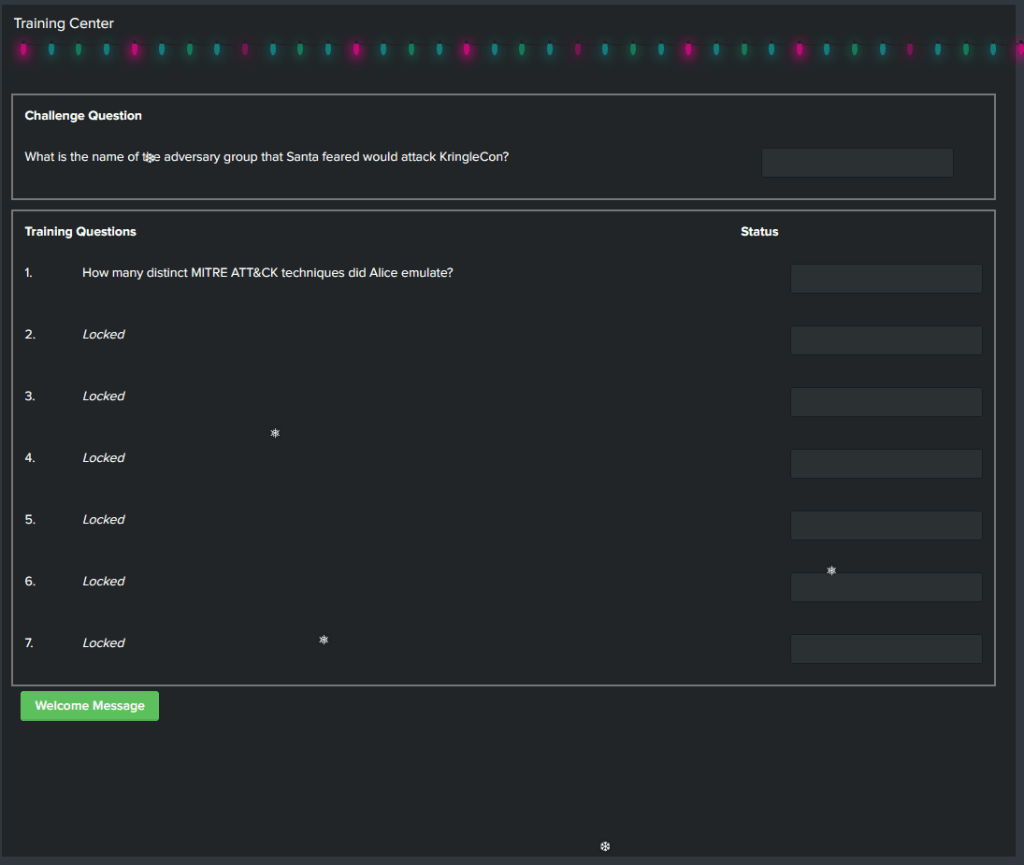Screen dimensions: 1024x865
Task: Select the status field for question 2
Action: coord(886,340)
